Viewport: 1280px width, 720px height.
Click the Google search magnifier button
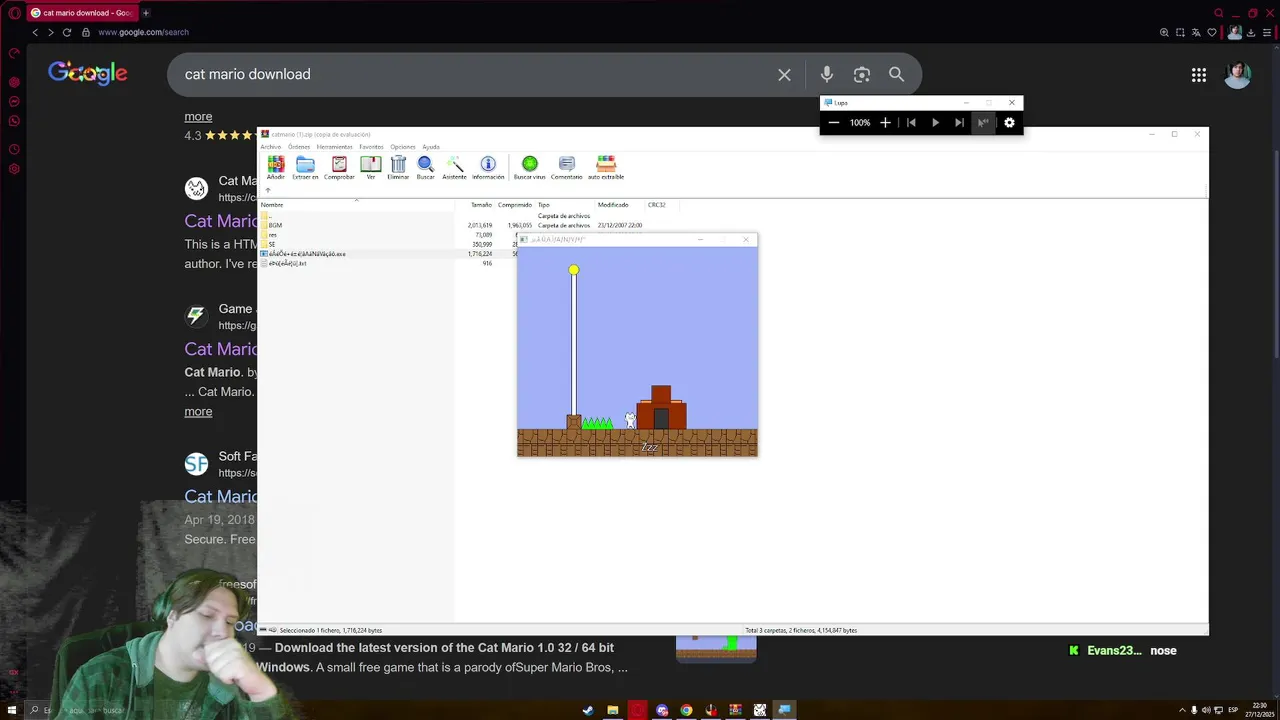(x=896, y=75)
